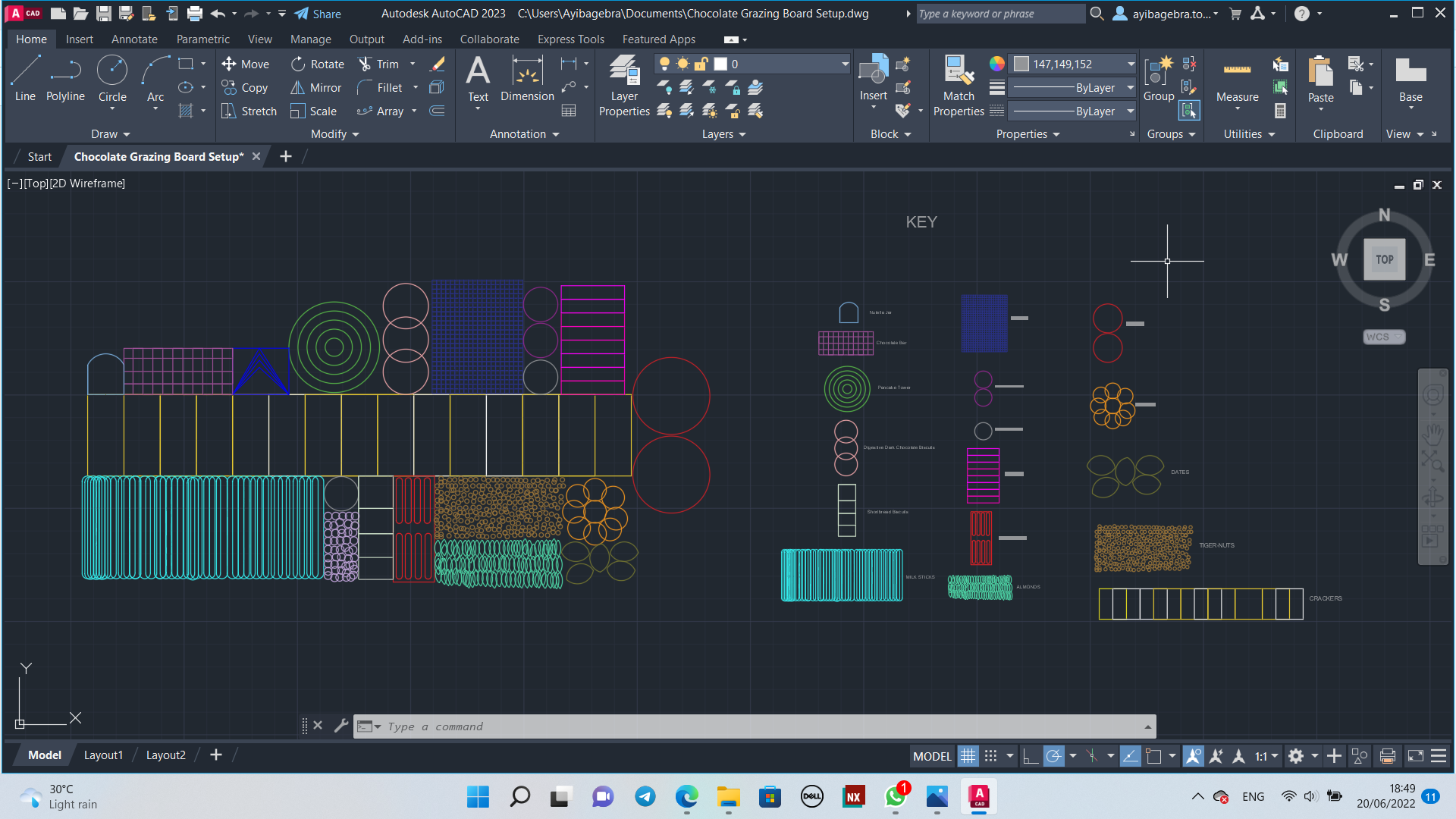Switch to the Parametric ribbon tab

point(202,39)
